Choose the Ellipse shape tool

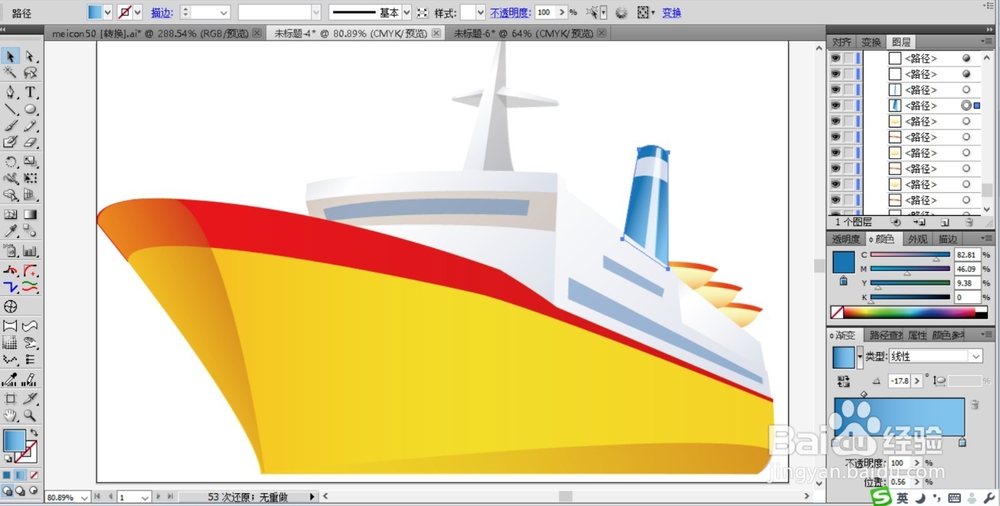point(30,109)
